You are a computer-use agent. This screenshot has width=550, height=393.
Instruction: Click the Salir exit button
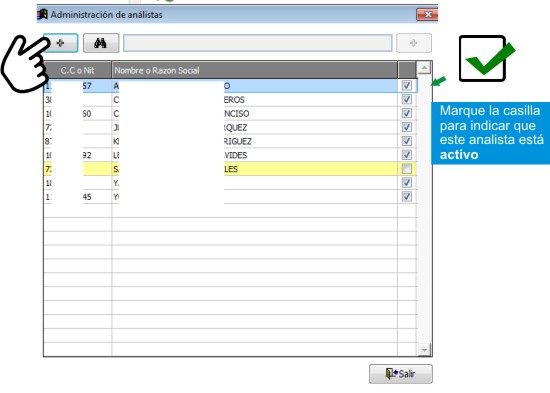[401, 374]
